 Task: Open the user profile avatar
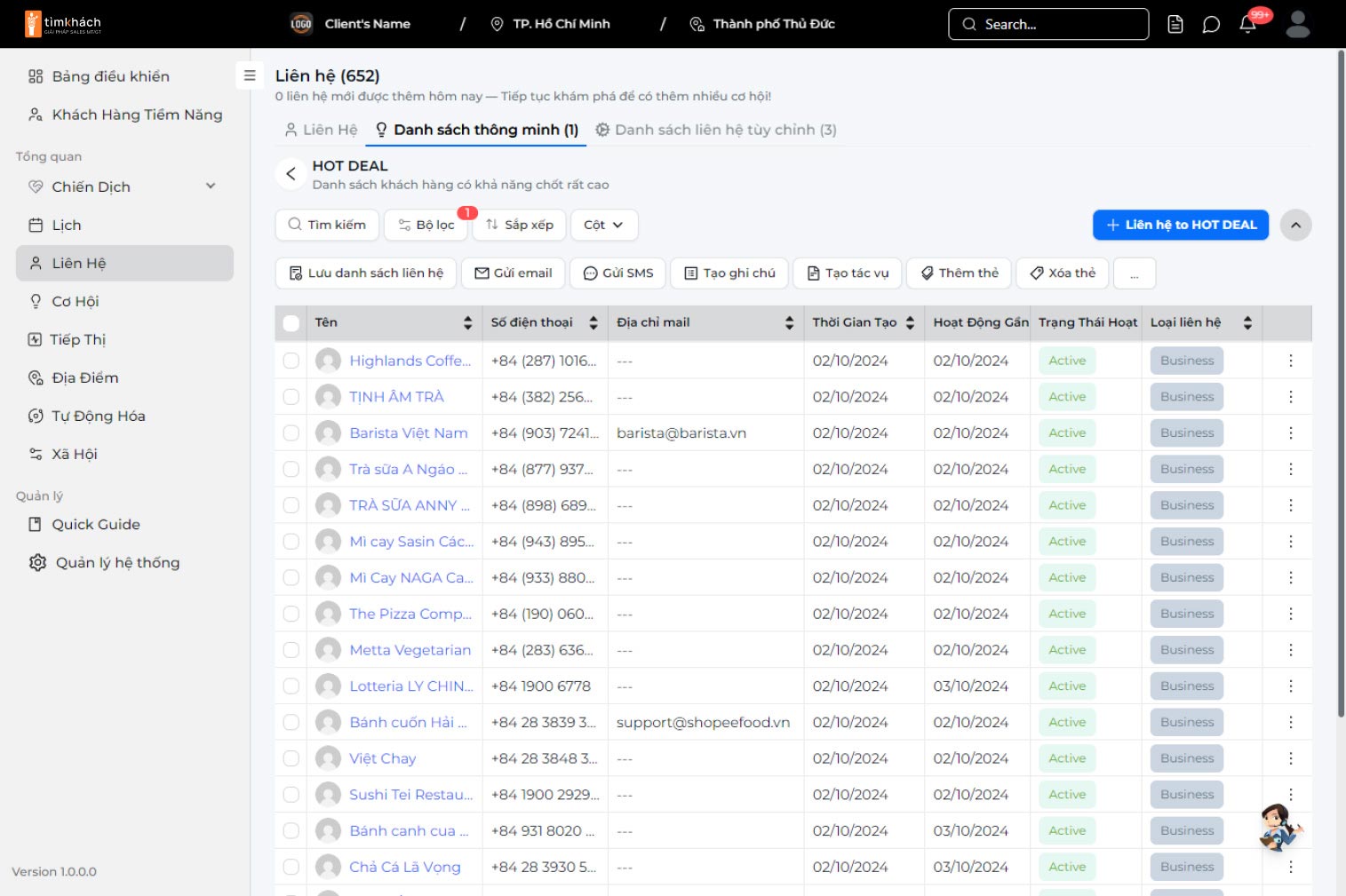tap(1298, 24)
